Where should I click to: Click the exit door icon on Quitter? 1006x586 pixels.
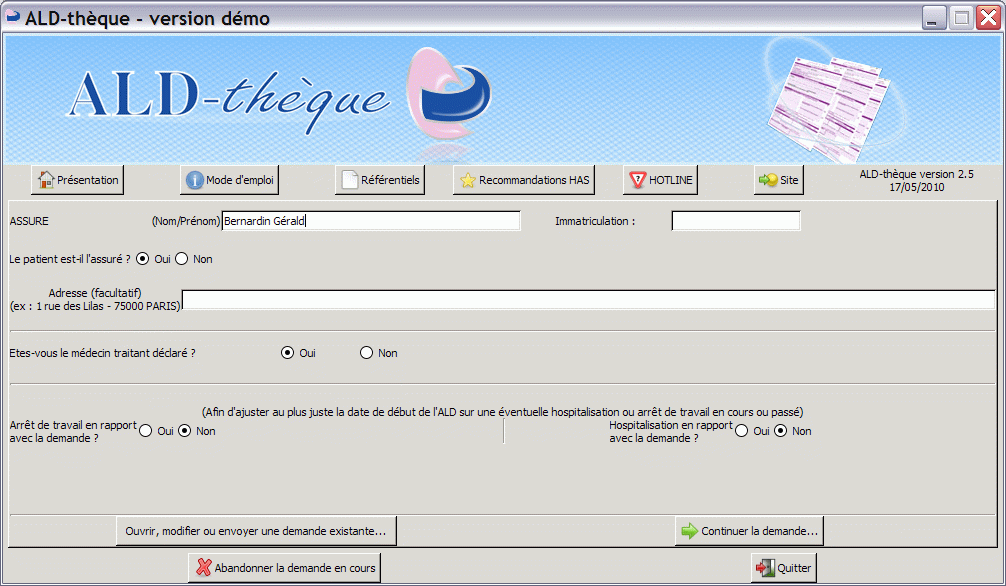coord(765,567)
